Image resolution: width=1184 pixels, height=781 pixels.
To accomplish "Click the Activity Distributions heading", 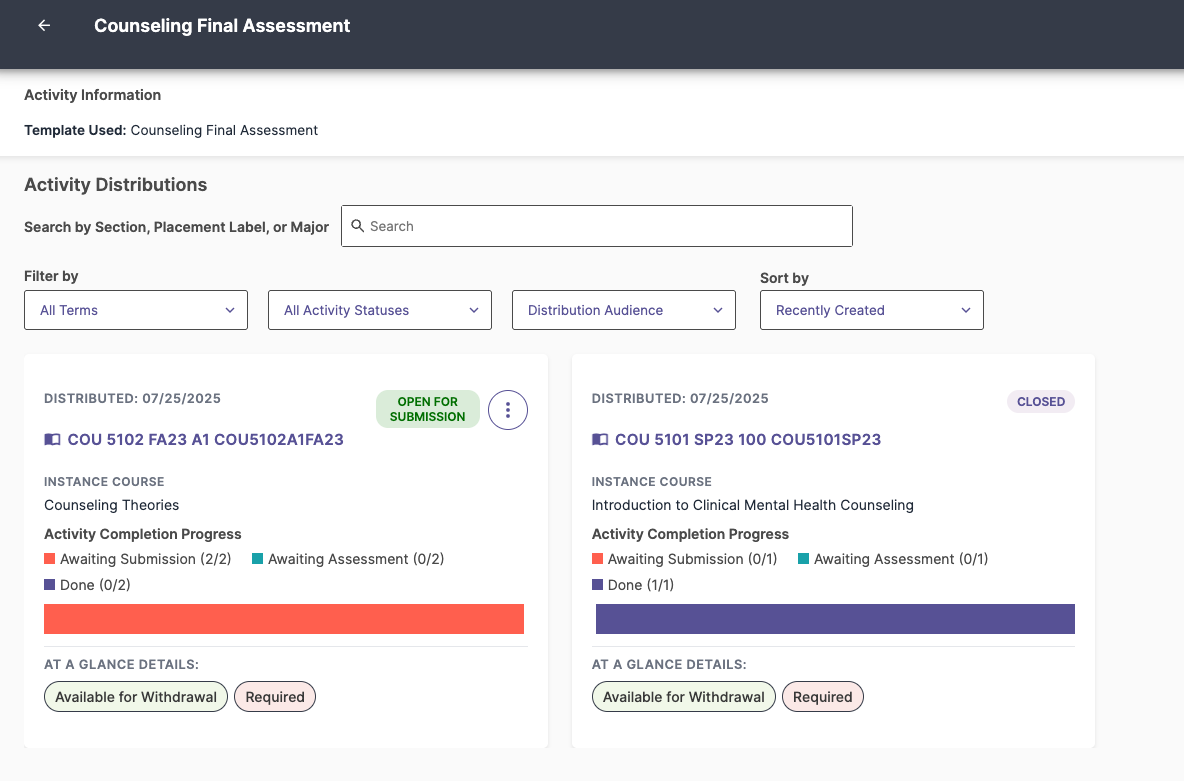I will click(116, 185).
